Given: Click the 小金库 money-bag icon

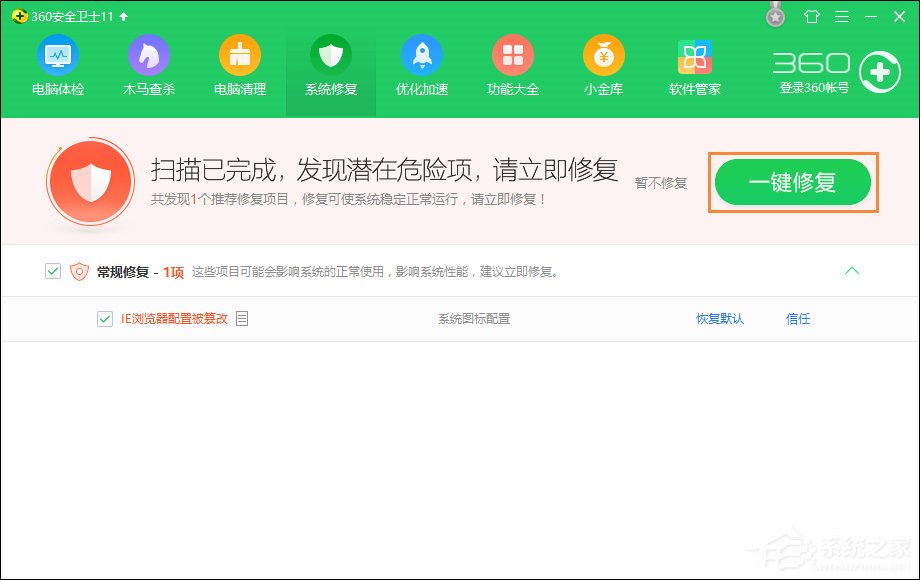Looking at the screenshot, I should pyautogui.click(x=603, y=60).
